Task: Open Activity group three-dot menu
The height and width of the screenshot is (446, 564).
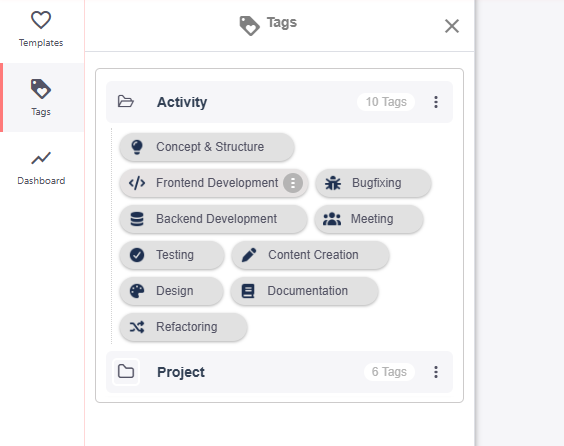Action: 436,102
